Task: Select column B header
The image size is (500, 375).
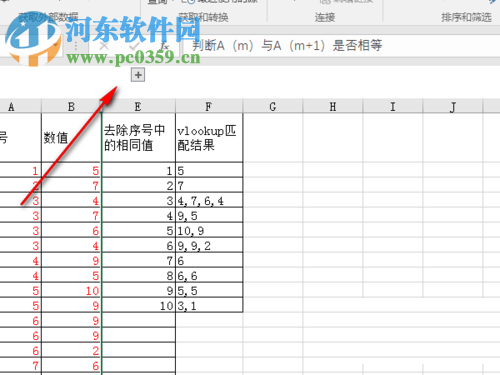Action: click(71, 107)
